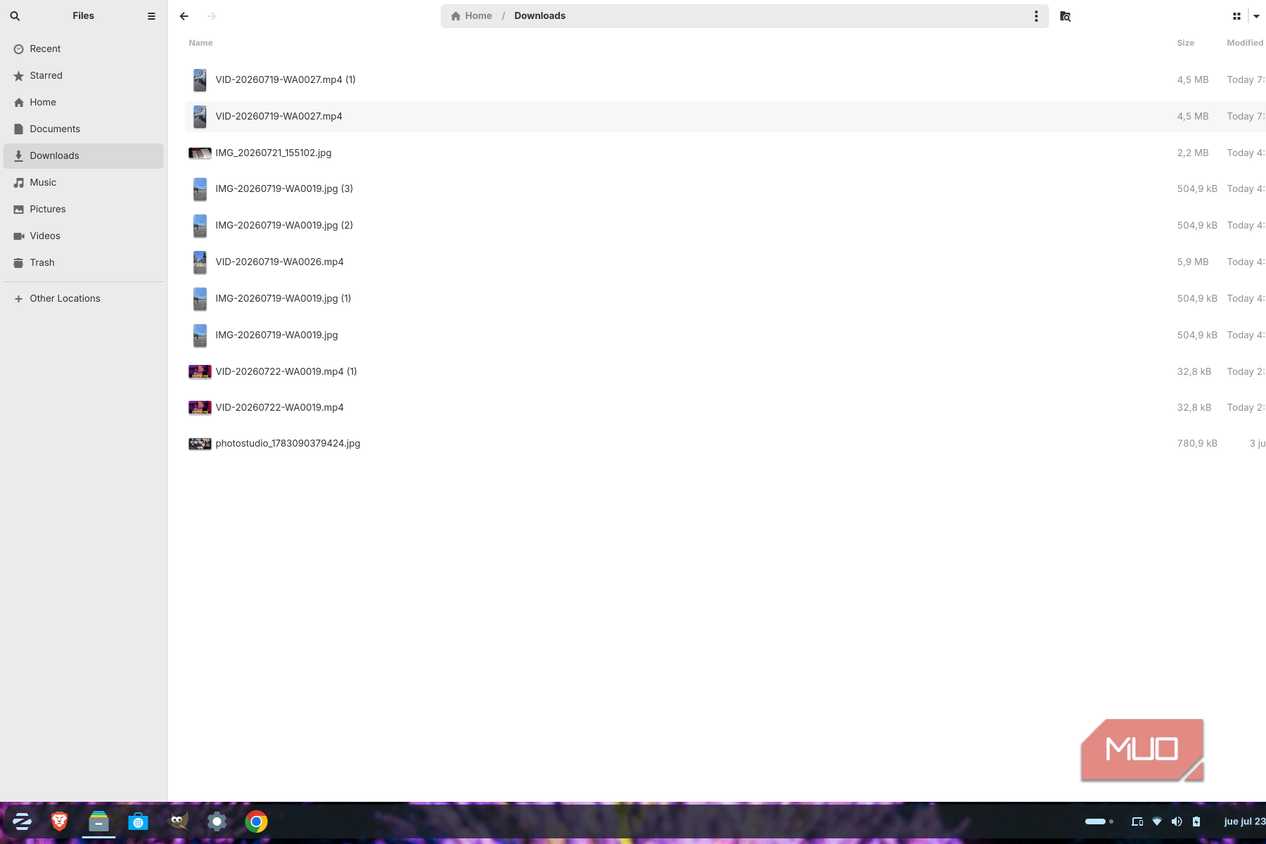Click the Wi-Fi tray icon

pos(1157,822)
